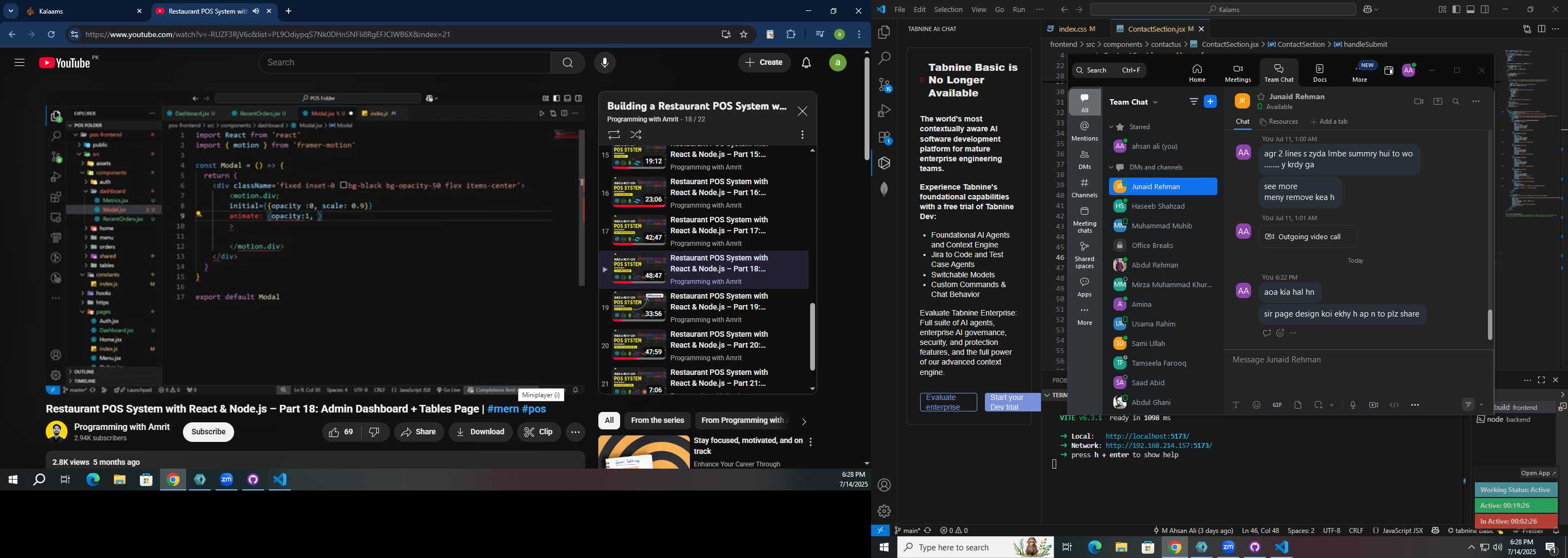Click the file attach icon in Zoom toolbar

1298,405
